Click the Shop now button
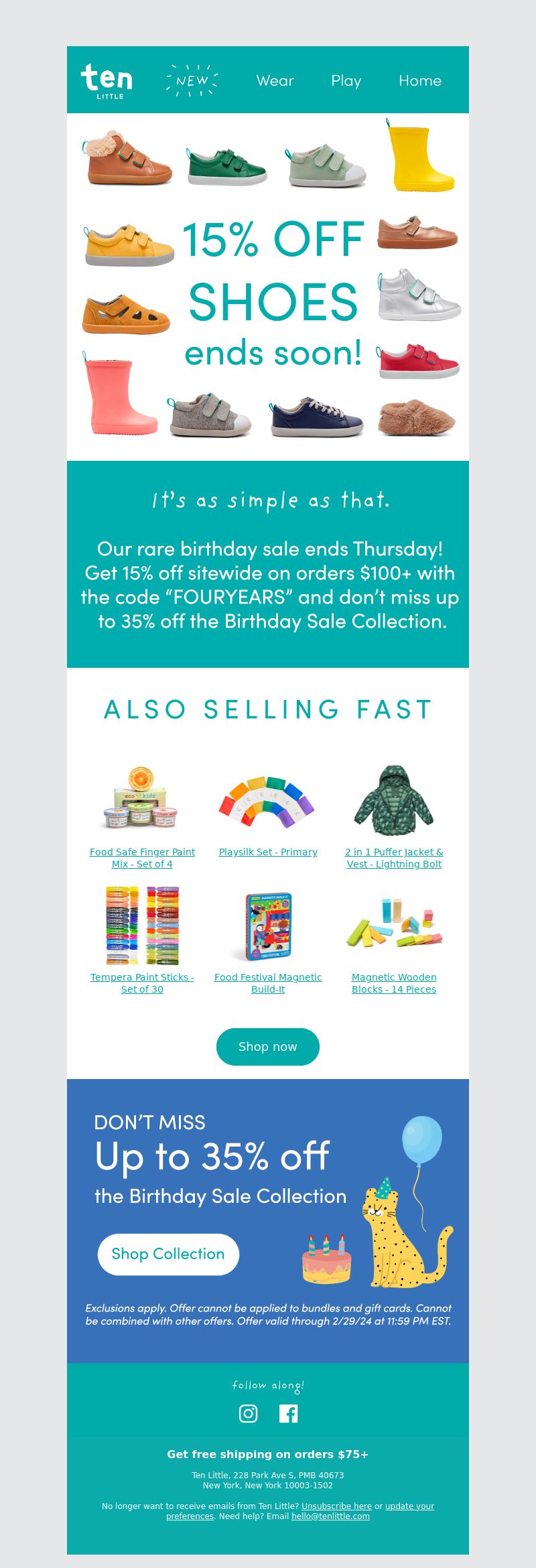 268,1046
